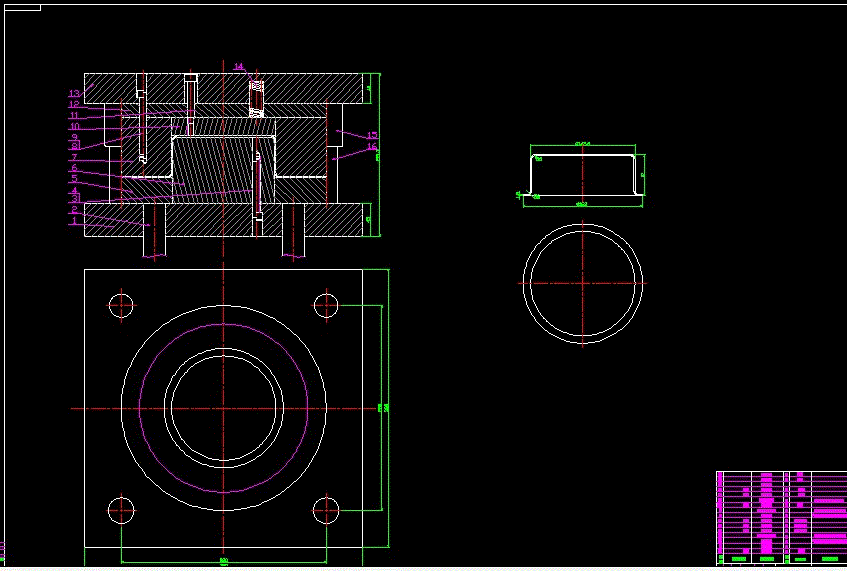Select part callout number 9

pyautogui.click(x=75, y=137)
